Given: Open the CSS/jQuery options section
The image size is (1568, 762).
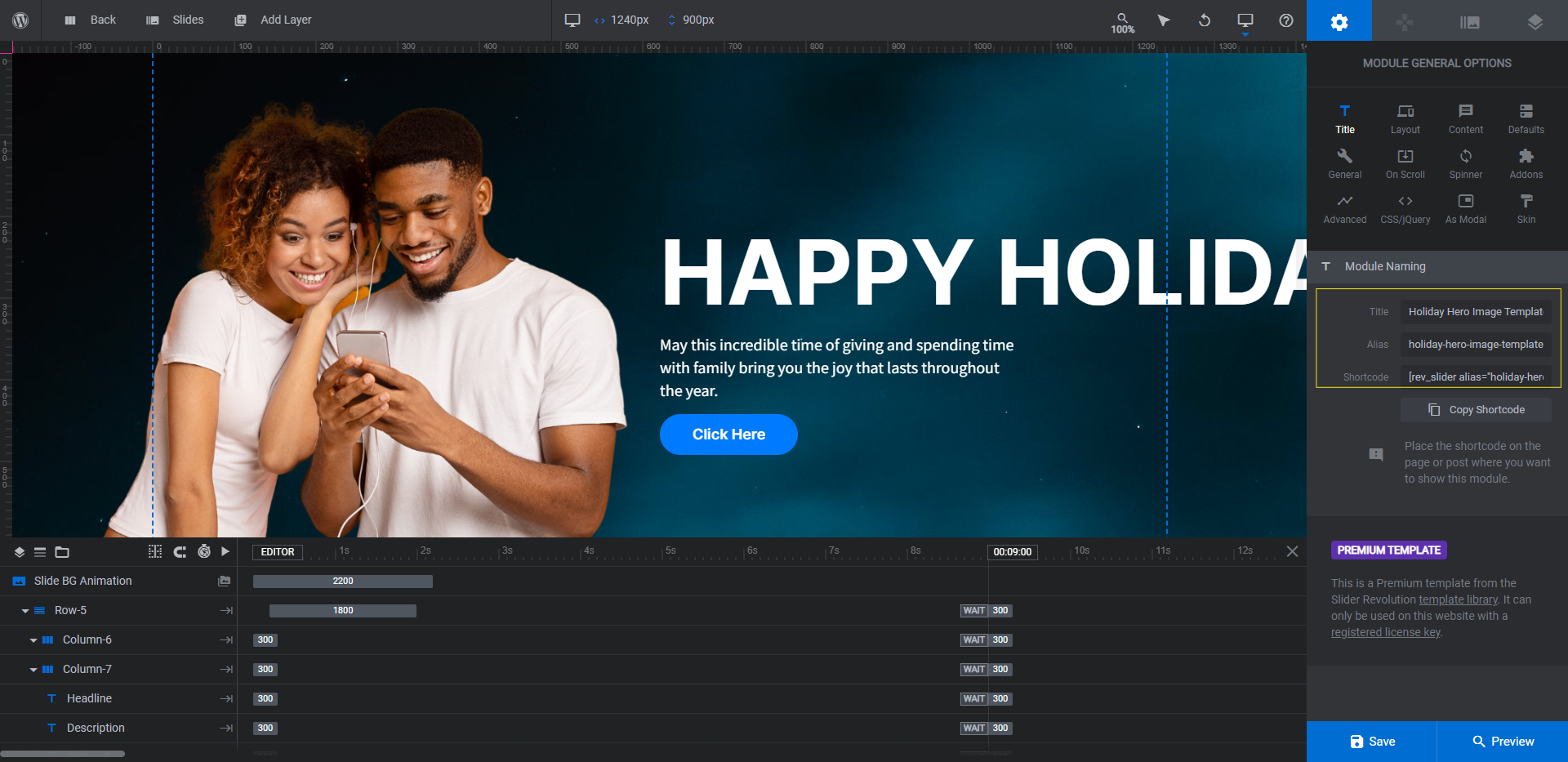Looking at the screenshot, I should tap(1405, 209).
